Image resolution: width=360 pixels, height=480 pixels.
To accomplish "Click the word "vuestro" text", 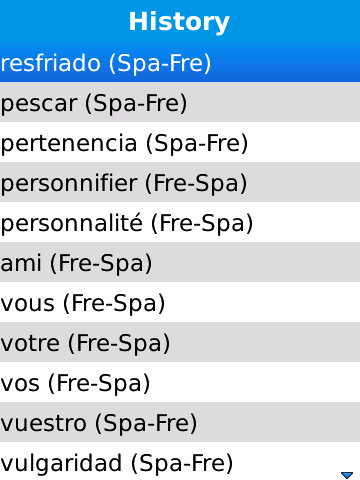I will (44, 423).
